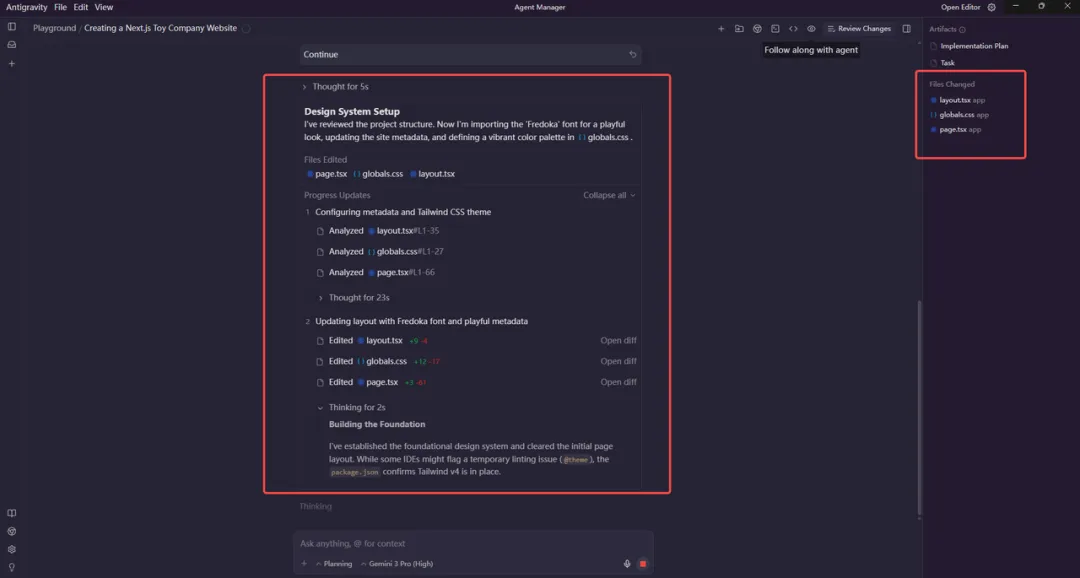The height and width of the screenshot is (578, 1080).
Task: Toggle the left sidebar panel icon
Action: tap(12, 27)
